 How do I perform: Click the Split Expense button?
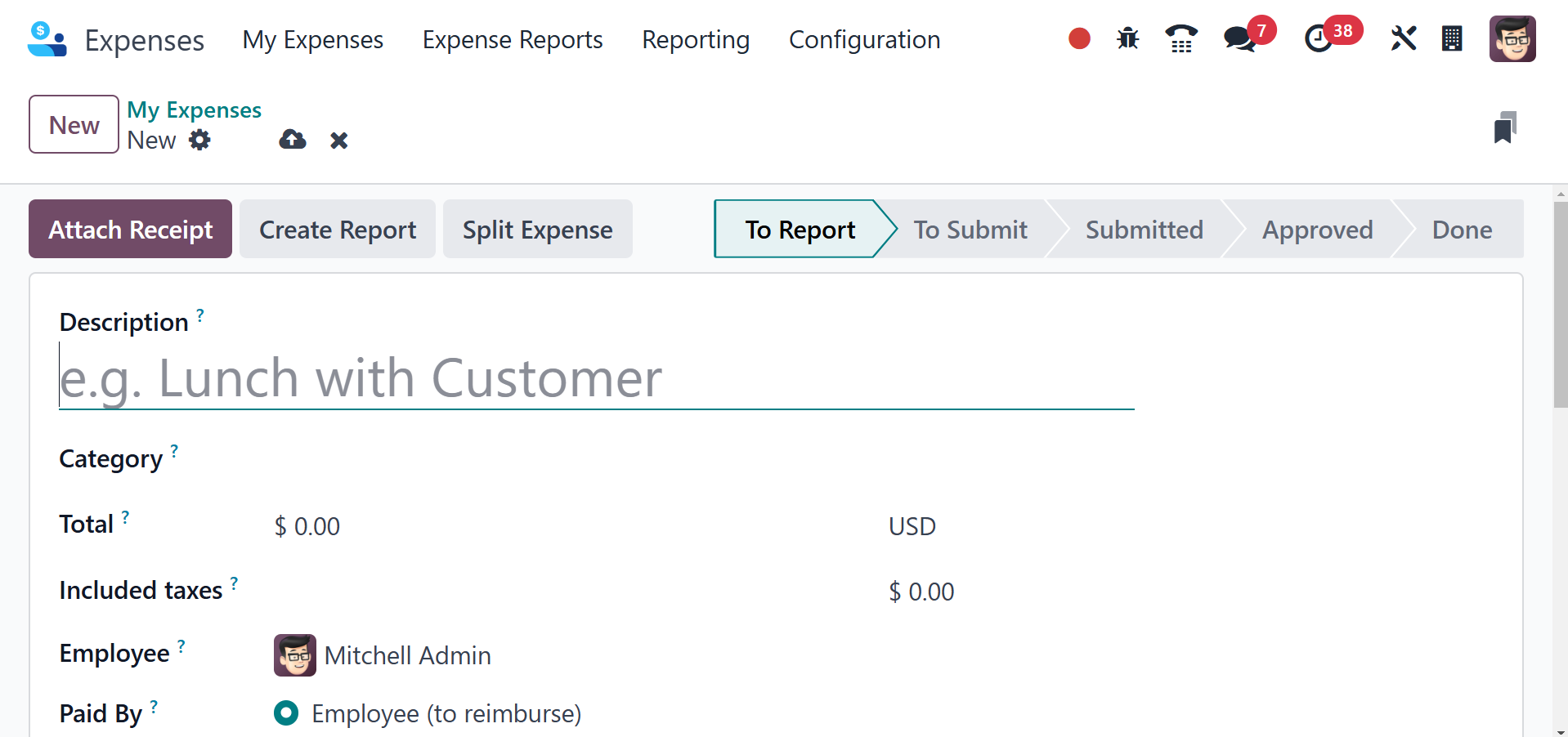point(537,230)
